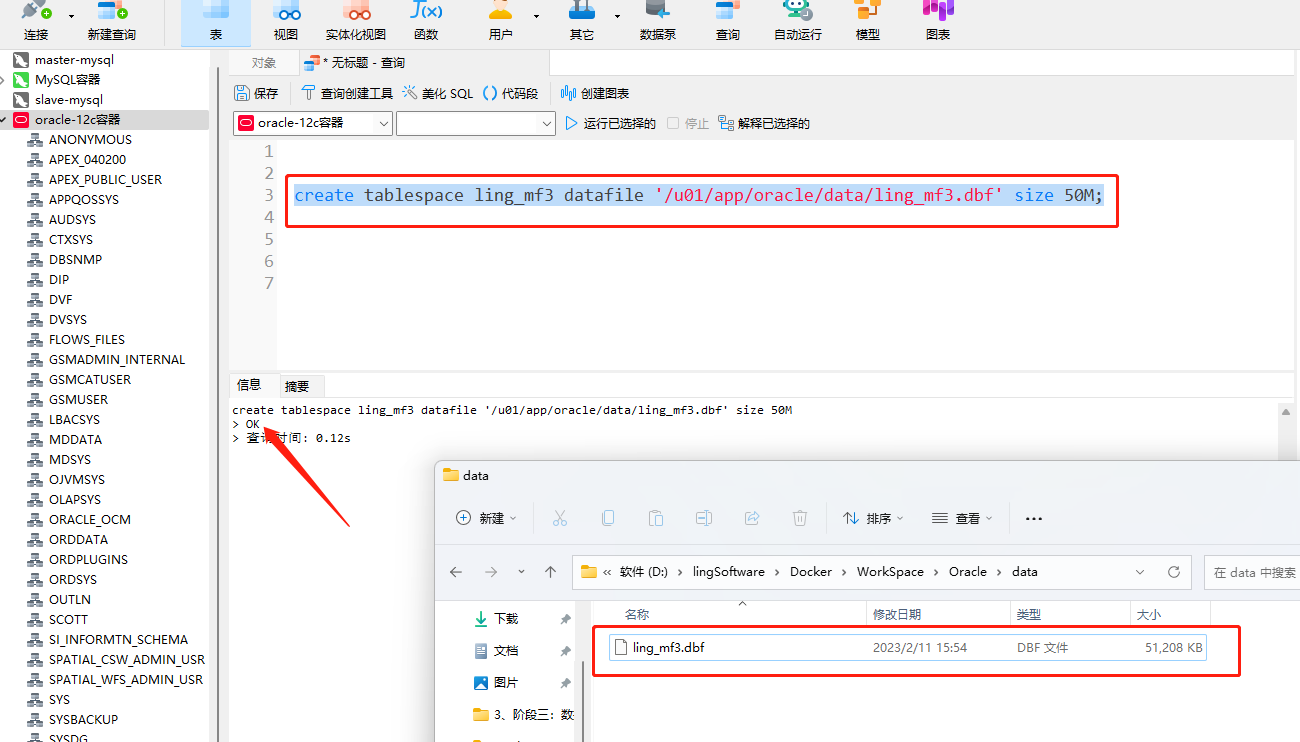Viewport: 1300px width, 742px height.
Task: Select the ling_mf3.dbf file in Explorer
Action: pos(908,648)
